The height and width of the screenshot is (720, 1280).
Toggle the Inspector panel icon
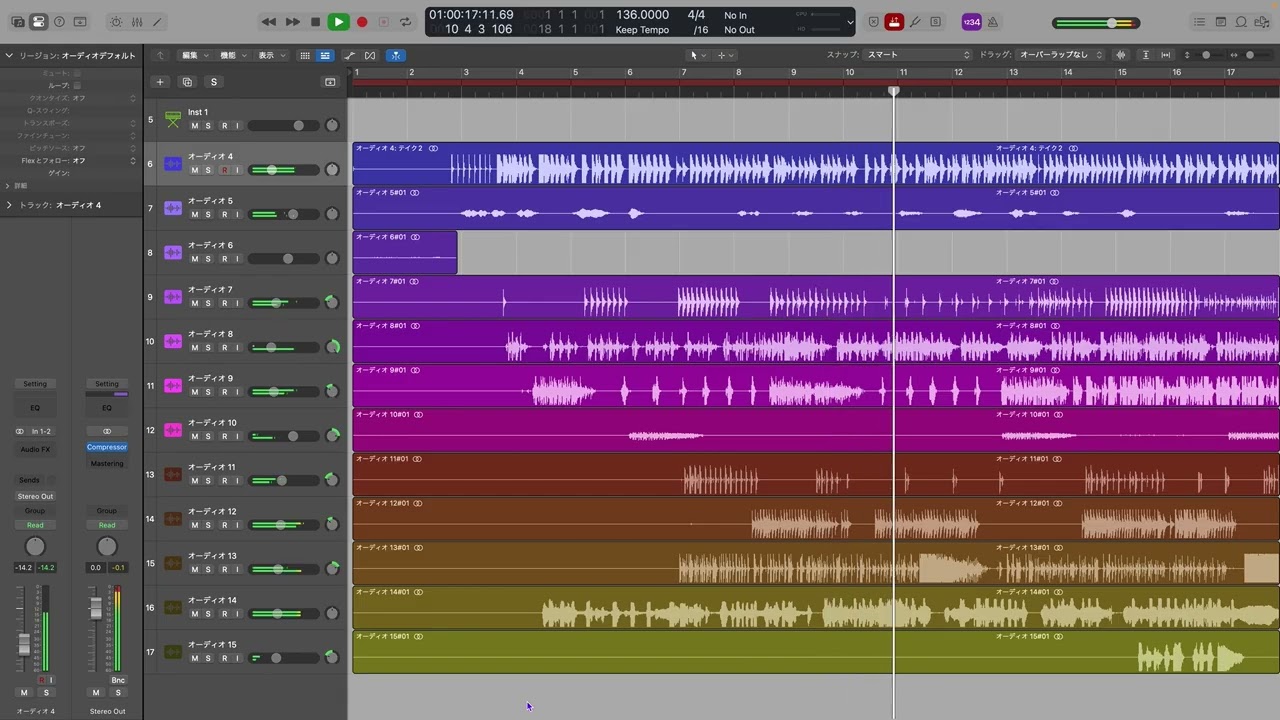(38, 22)
